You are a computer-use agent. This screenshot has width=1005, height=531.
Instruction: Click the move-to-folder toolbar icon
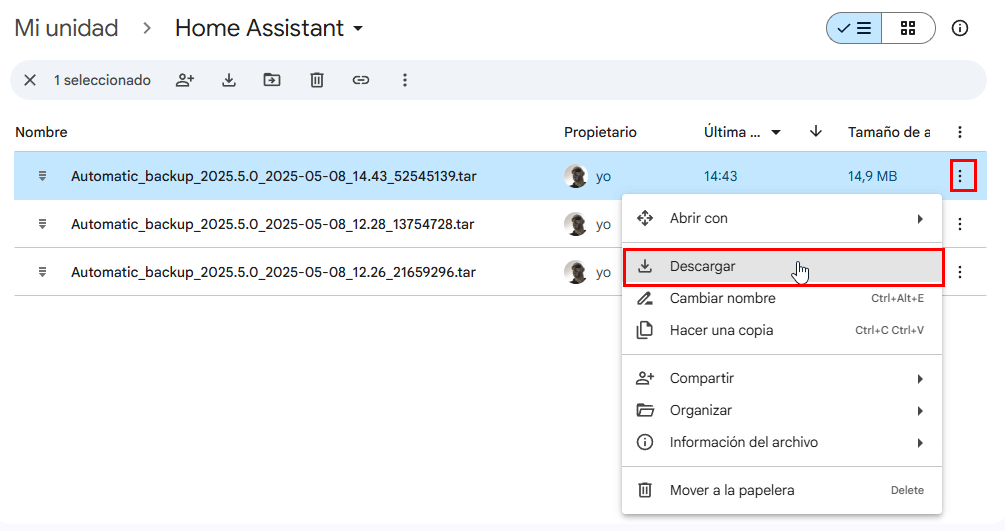pyautogui.click(x=272, y=80)
